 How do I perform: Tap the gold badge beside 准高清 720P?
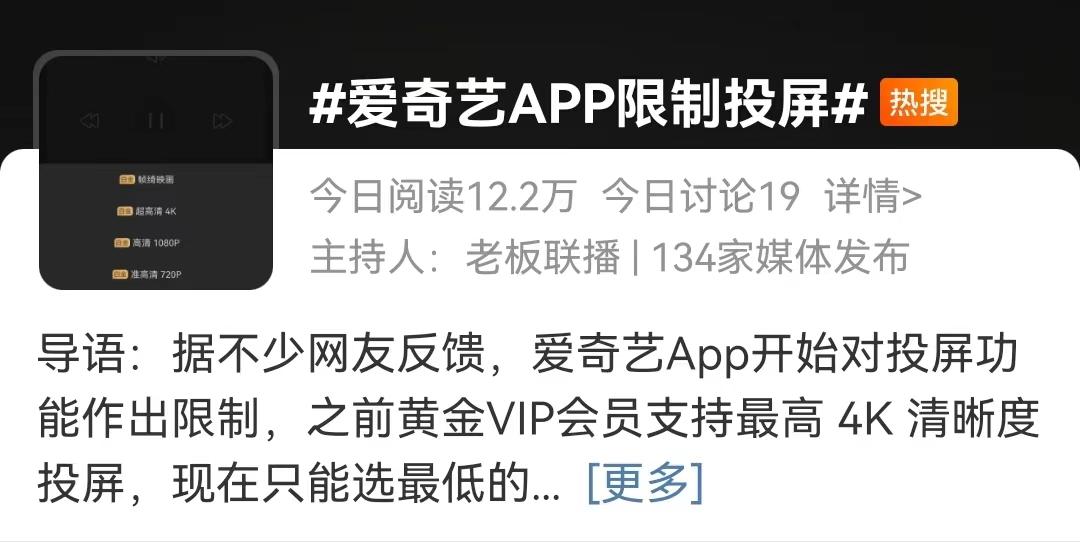point(120,274)
